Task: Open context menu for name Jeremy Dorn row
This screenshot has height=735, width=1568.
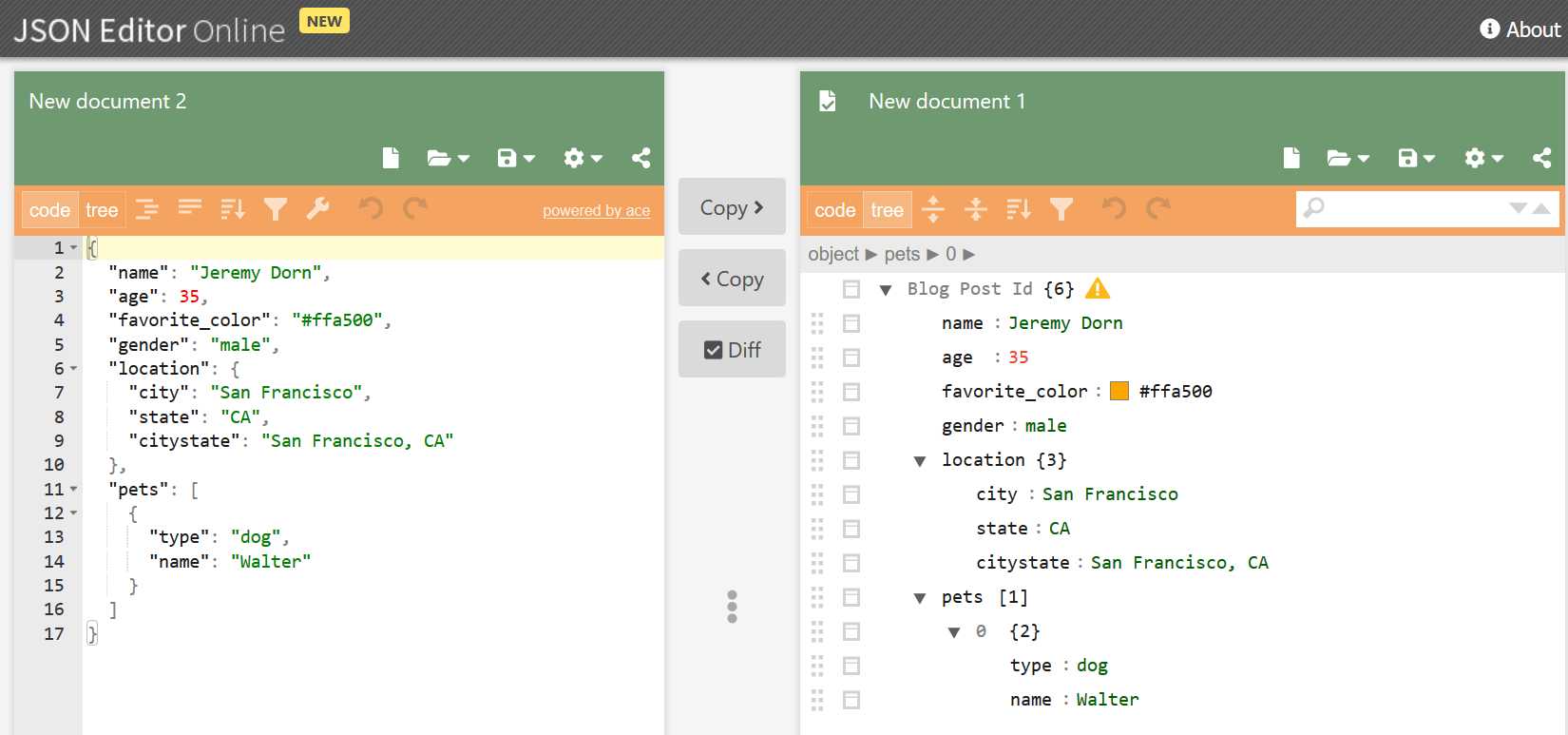Action: [x=851, y=323]
